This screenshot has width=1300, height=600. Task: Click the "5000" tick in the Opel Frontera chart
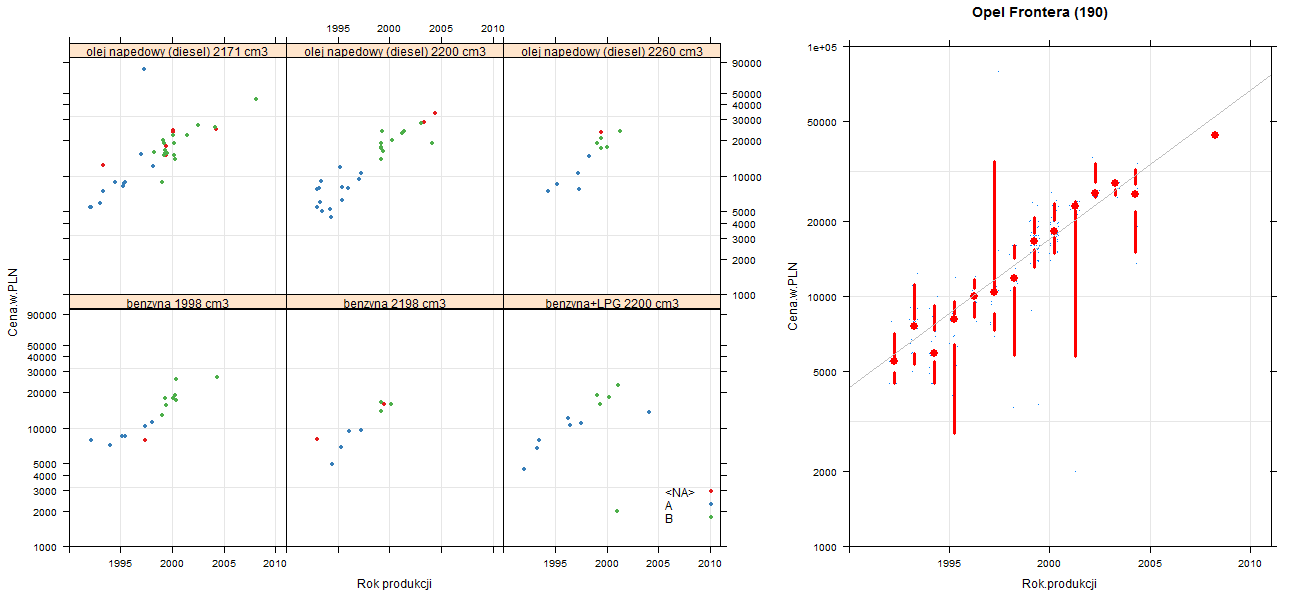pos(827,372)
